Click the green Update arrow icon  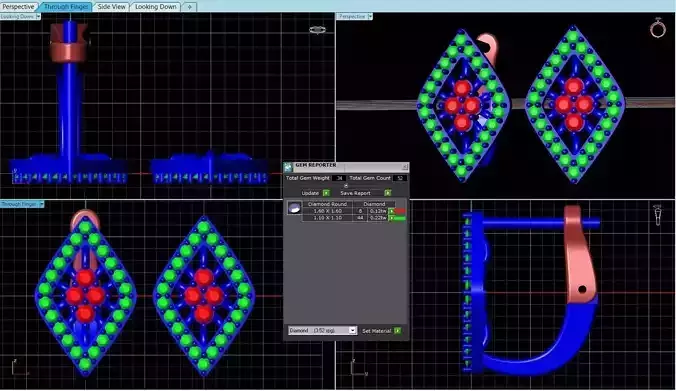(x=326, y=193)
